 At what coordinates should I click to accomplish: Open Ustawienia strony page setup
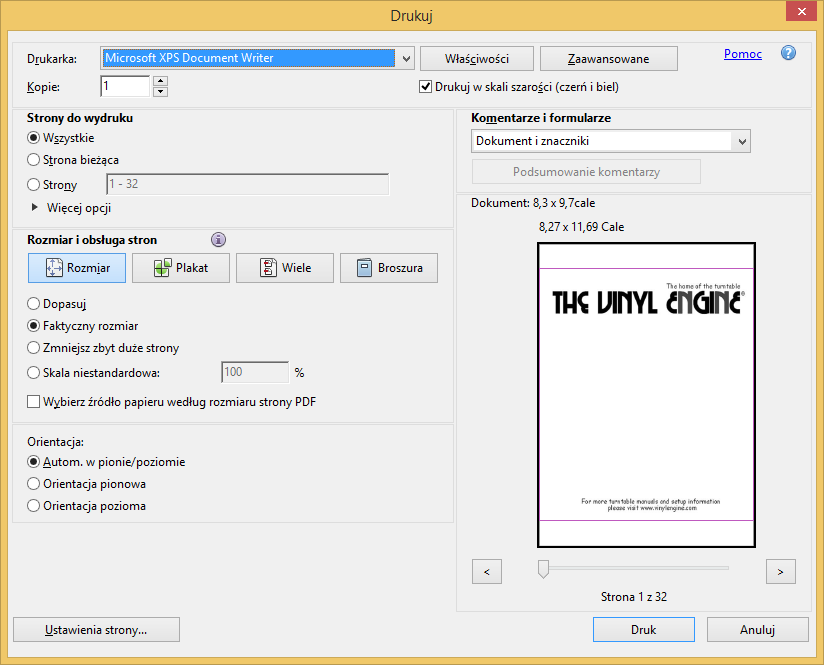[x=96, y=630]
